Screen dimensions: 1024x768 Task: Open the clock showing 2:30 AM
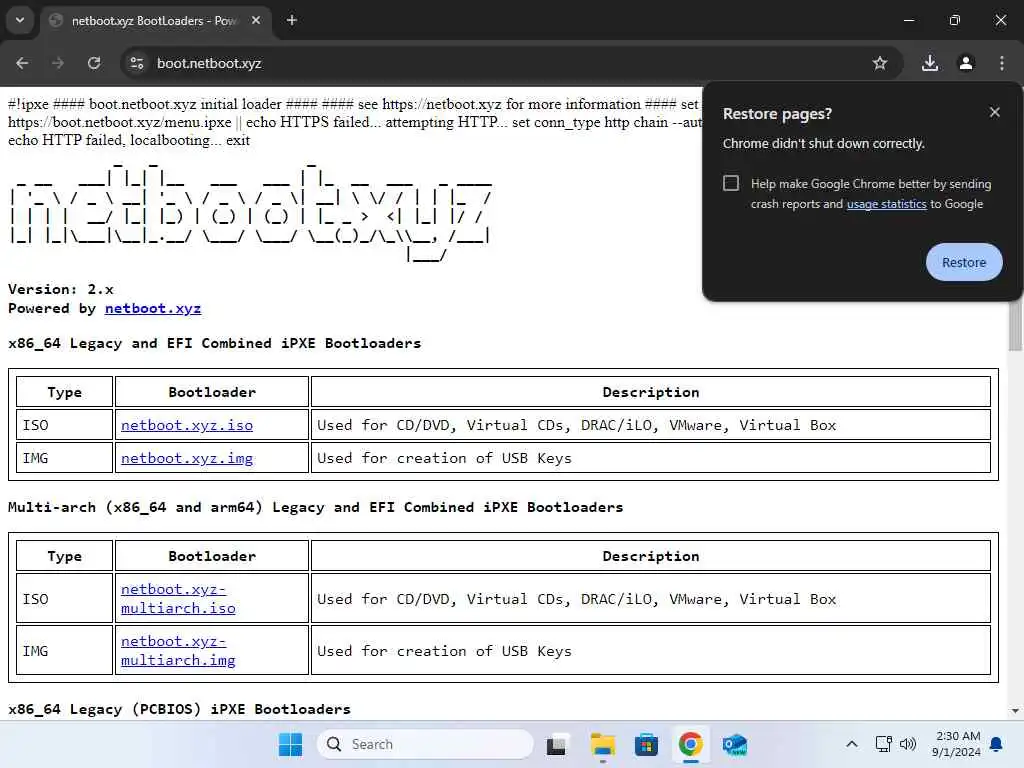click(x=956, y=744)
